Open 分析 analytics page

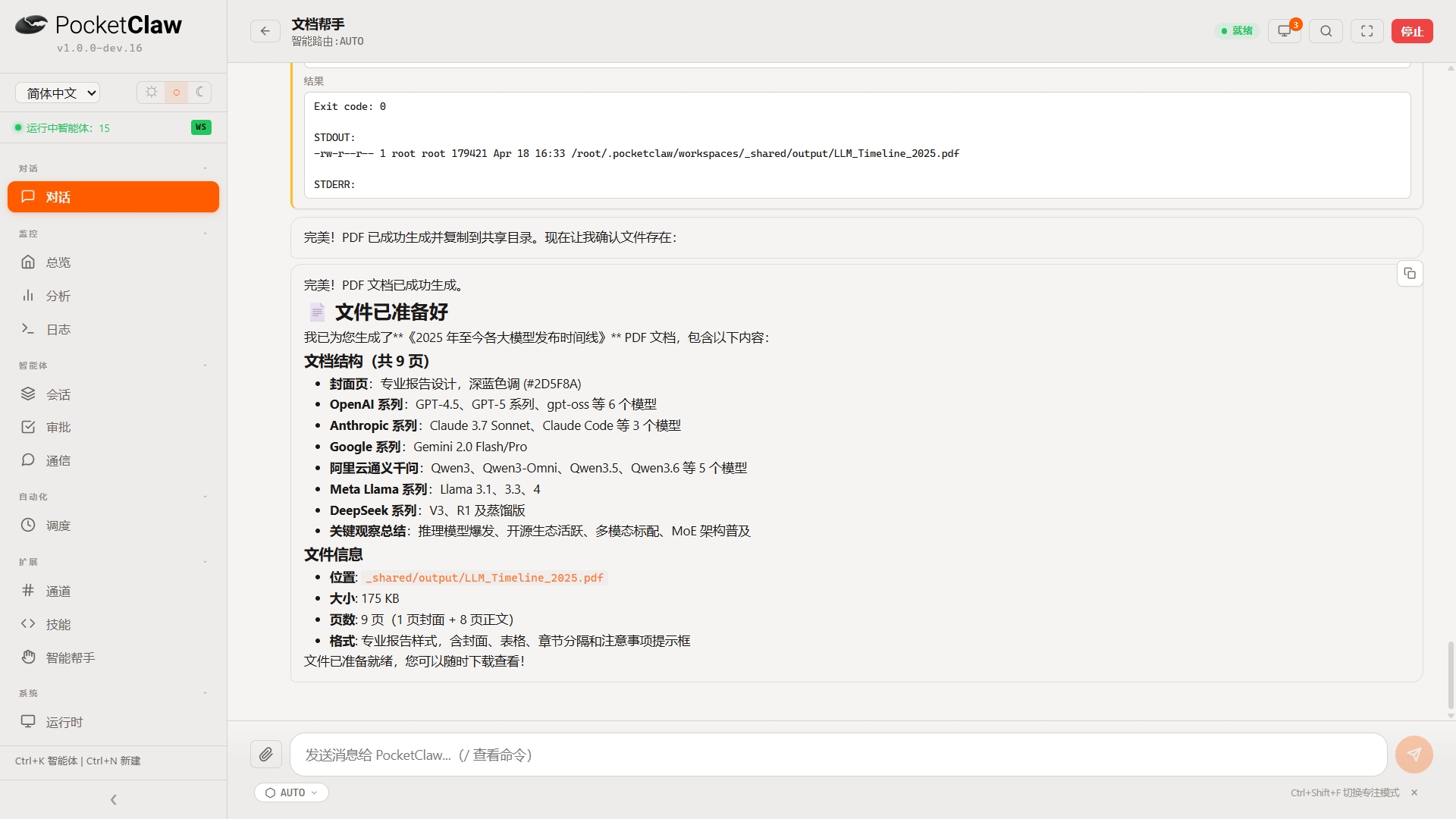click(x=114, y=296)
